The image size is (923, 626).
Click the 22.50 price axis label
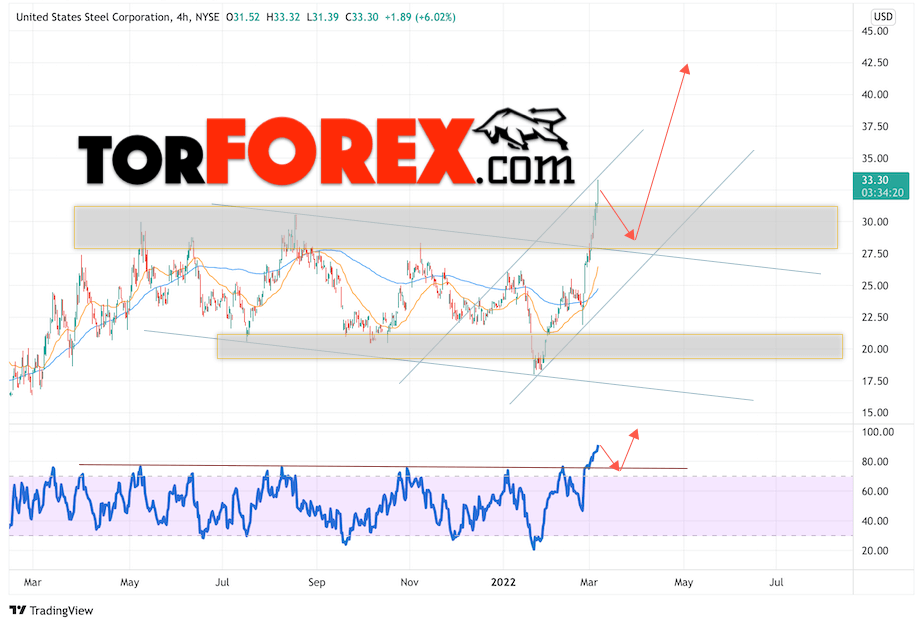click(x=875, y=317)
